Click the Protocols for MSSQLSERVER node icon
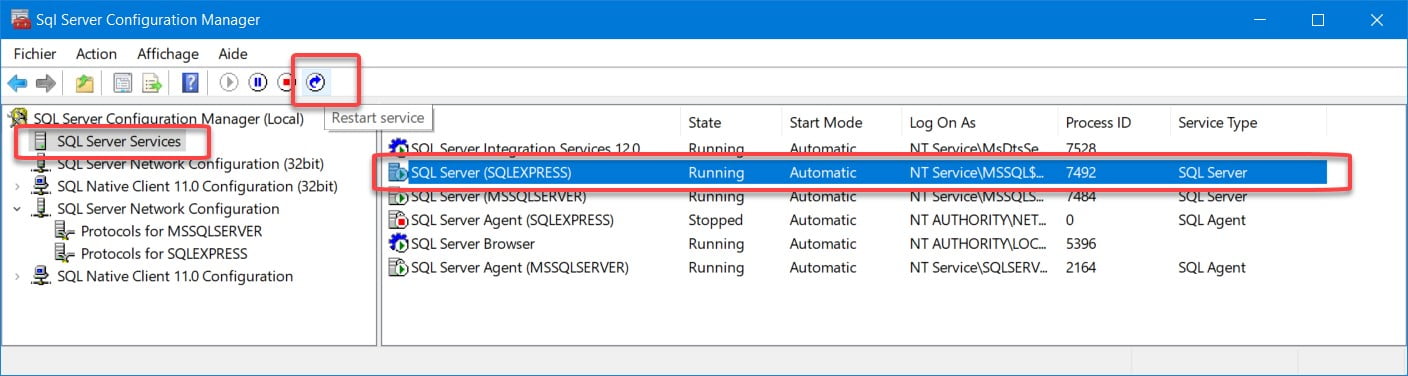 [65, 231]
